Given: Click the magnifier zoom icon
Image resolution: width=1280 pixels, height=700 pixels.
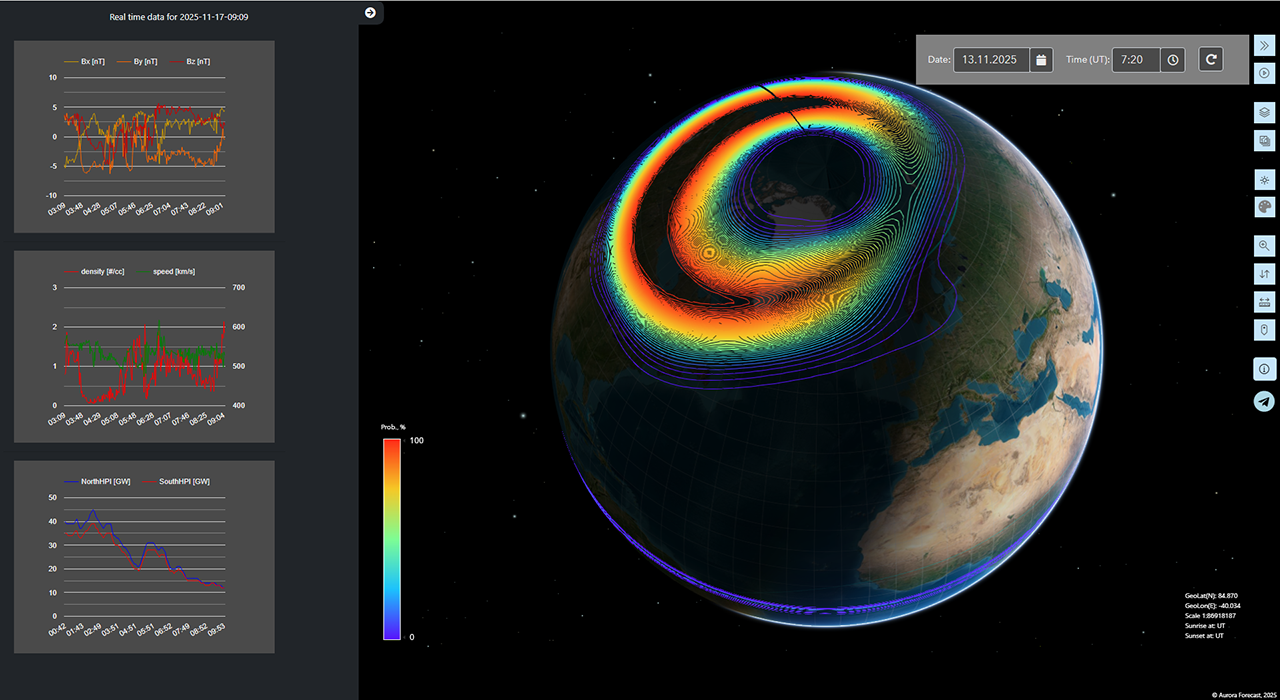Looking at the screenshot, I should (x=1264, y=245).
